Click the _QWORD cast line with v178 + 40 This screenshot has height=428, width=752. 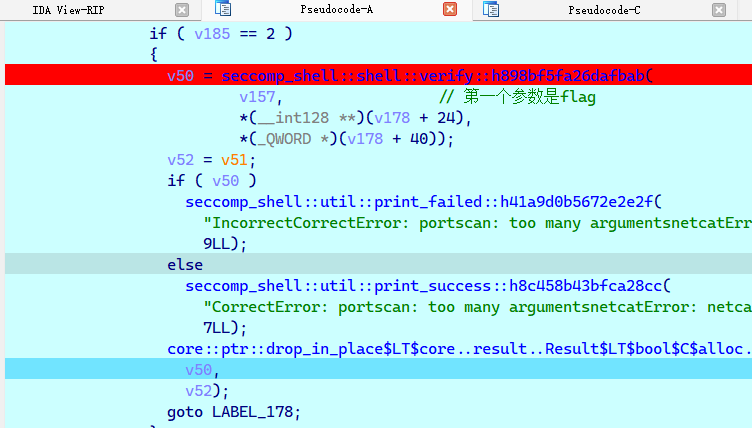tap(346, 139)
